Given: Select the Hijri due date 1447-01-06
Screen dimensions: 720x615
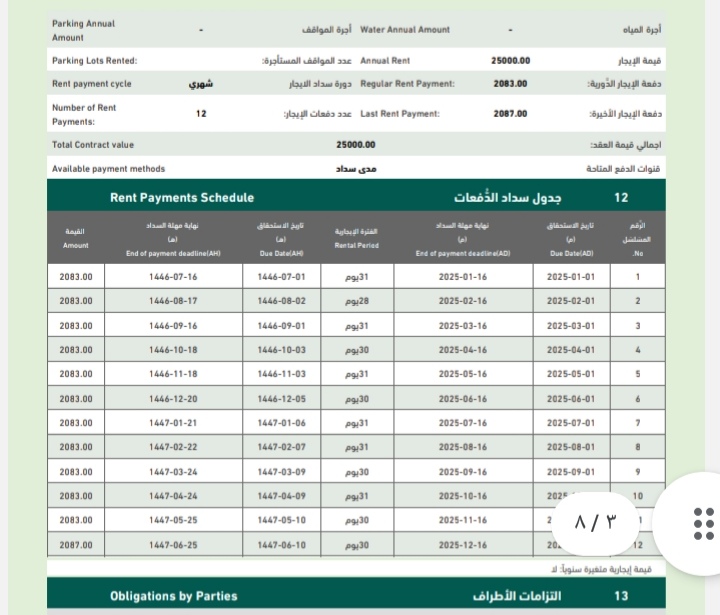Looking at the screenshot, I should pos(280,423).
